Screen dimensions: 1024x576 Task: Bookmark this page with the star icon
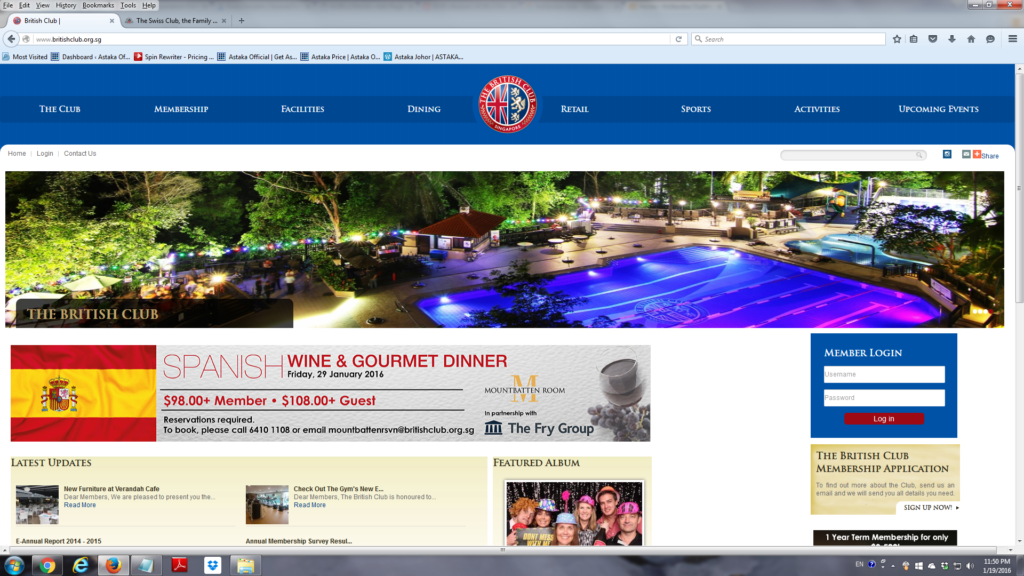tap(897, 39)
